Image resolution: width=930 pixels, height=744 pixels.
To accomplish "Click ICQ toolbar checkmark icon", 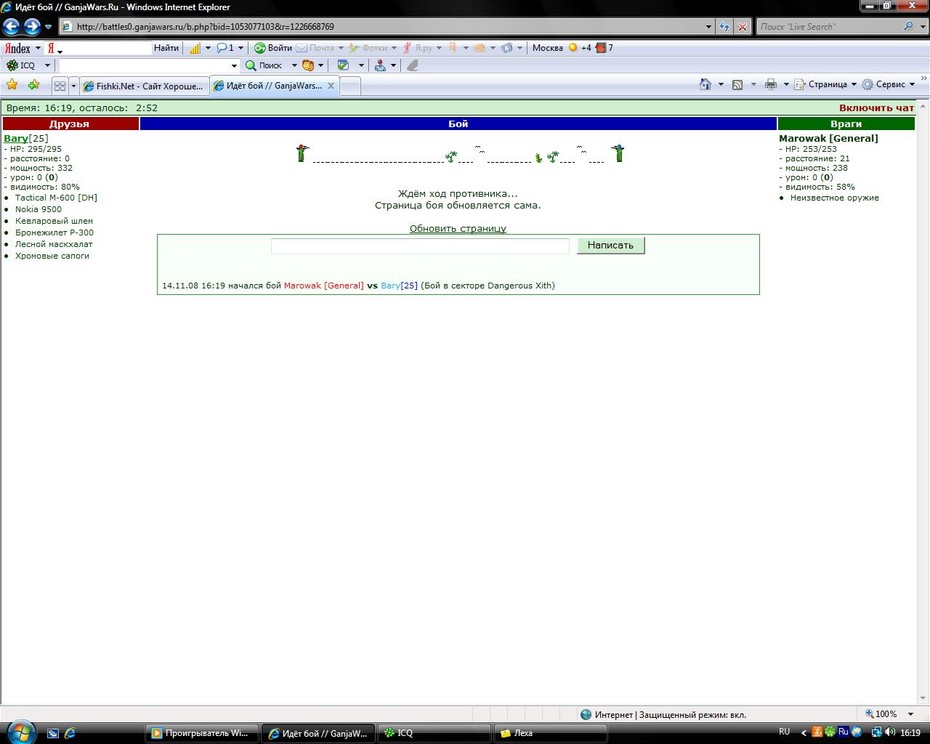I will [x=343, y=65].
